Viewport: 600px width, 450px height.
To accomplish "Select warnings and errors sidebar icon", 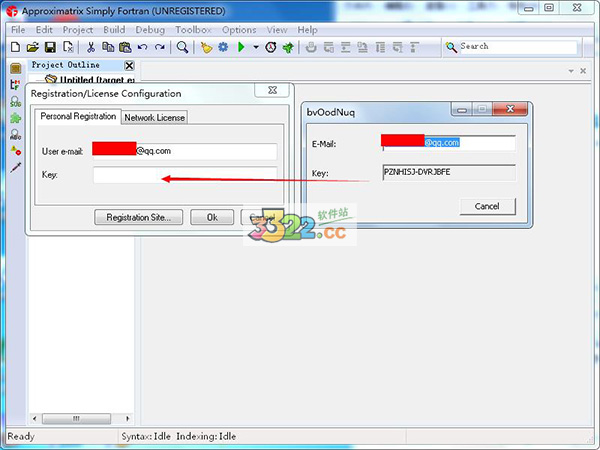I will click(16, 151).
